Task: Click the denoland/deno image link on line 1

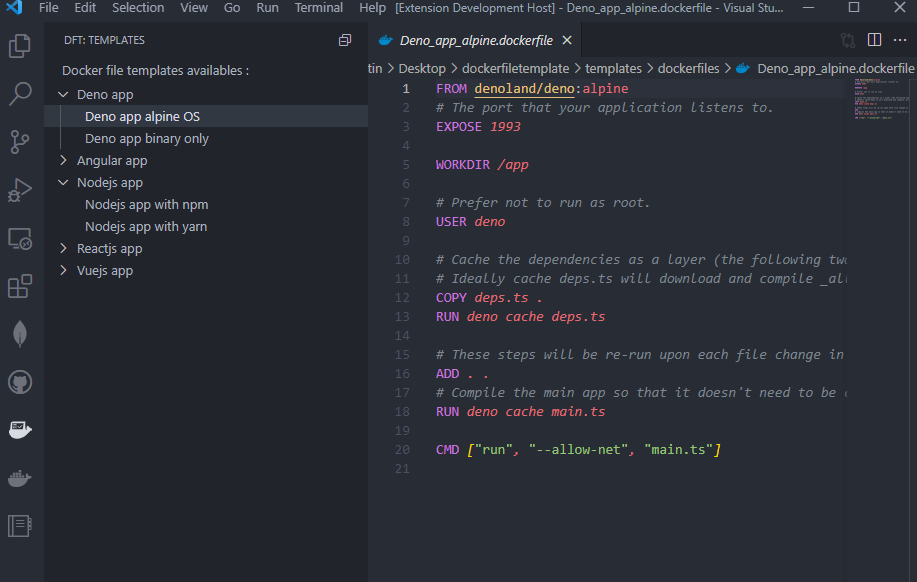Action: click(525, 88)
